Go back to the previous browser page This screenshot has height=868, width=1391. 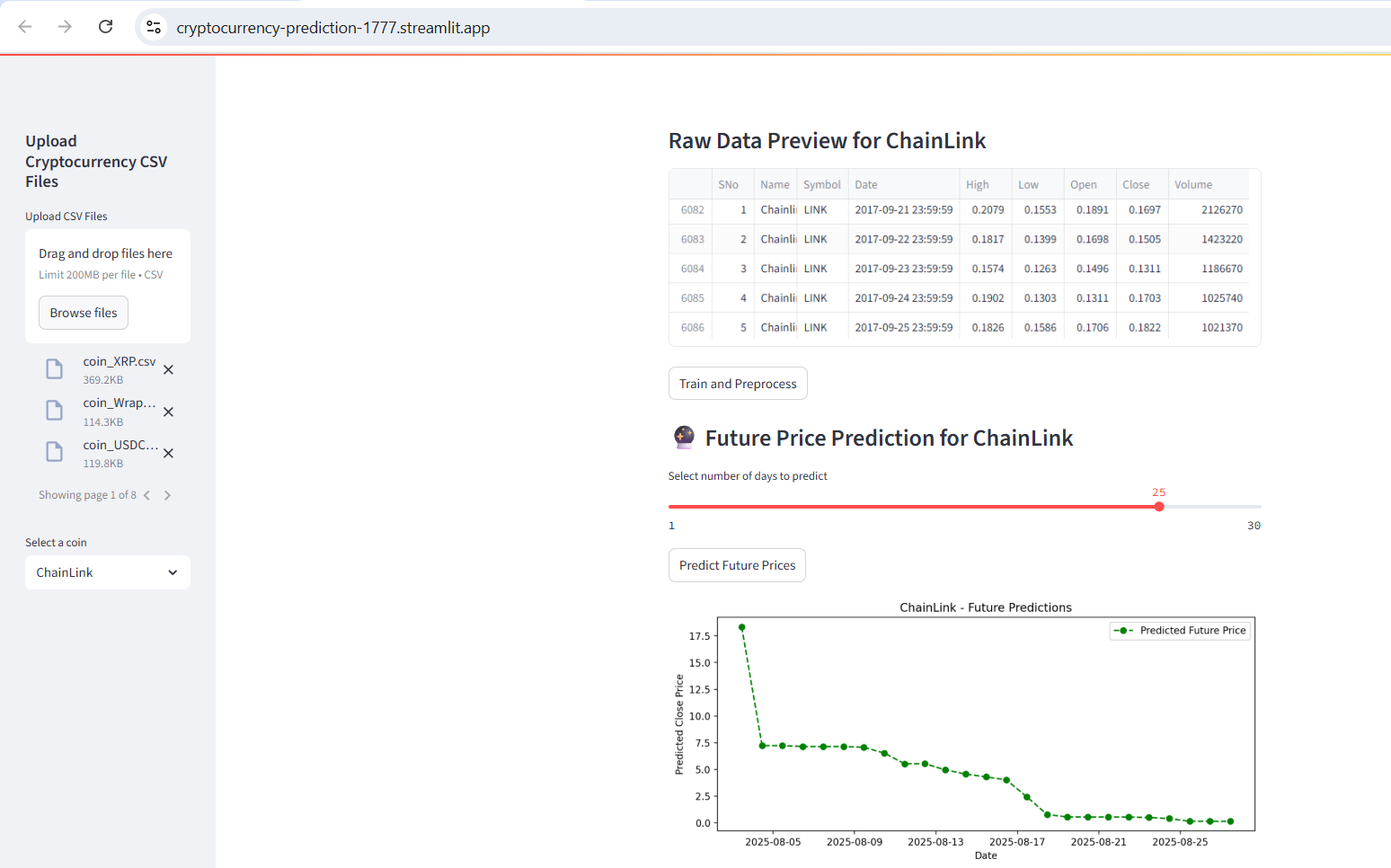(25, 27)
